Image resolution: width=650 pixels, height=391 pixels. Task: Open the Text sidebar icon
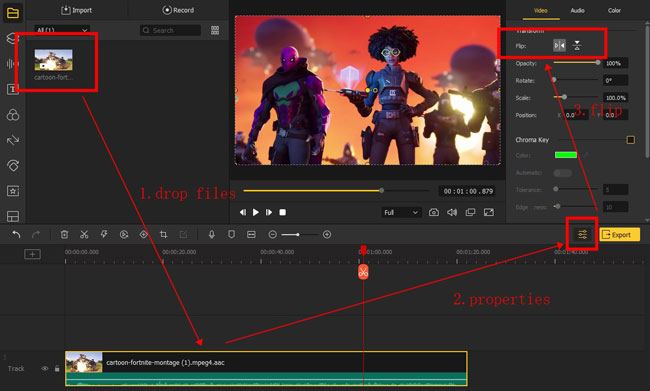pos(12,89)
